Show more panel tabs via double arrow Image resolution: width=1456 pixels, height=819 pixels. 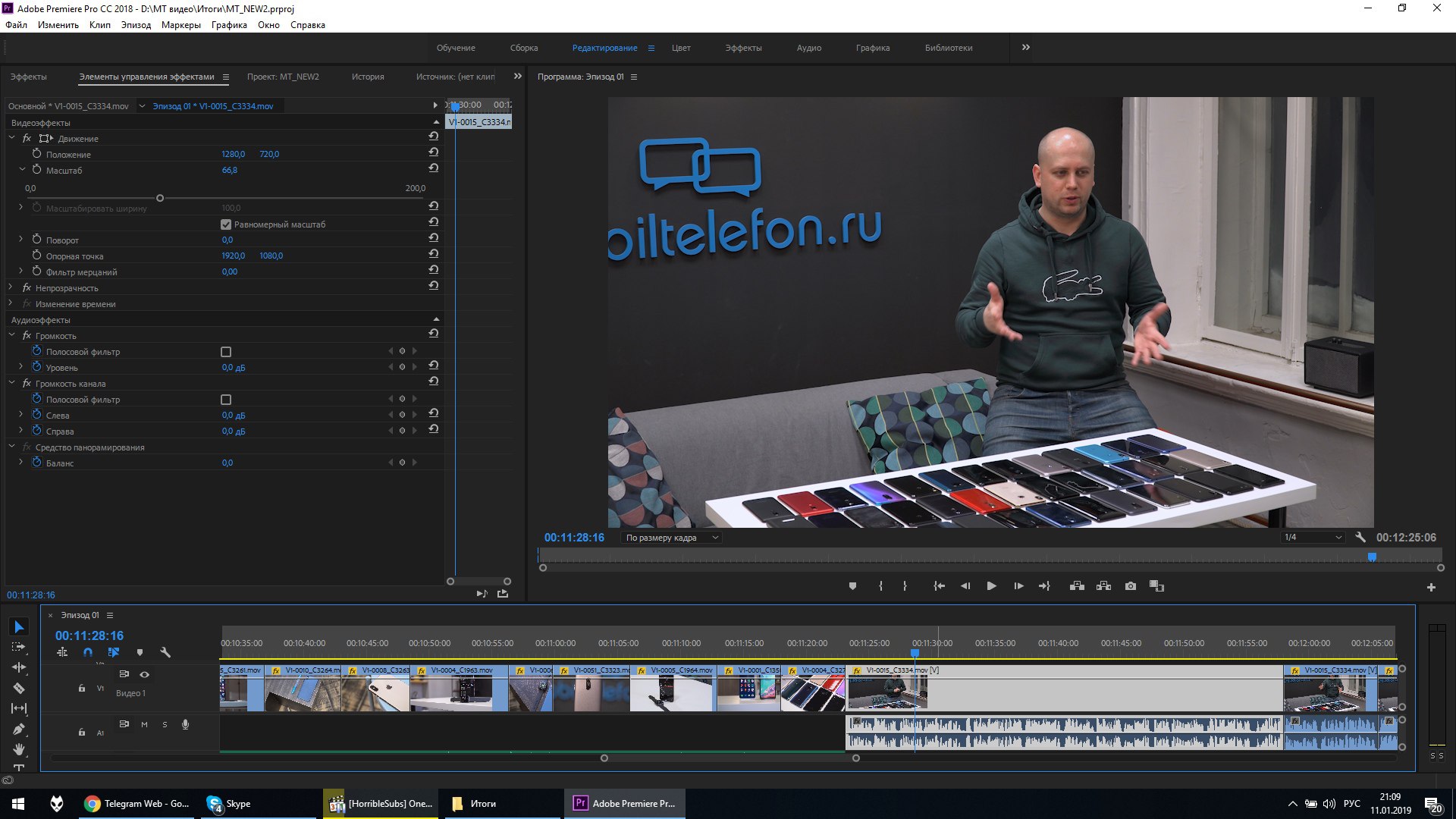517,76
